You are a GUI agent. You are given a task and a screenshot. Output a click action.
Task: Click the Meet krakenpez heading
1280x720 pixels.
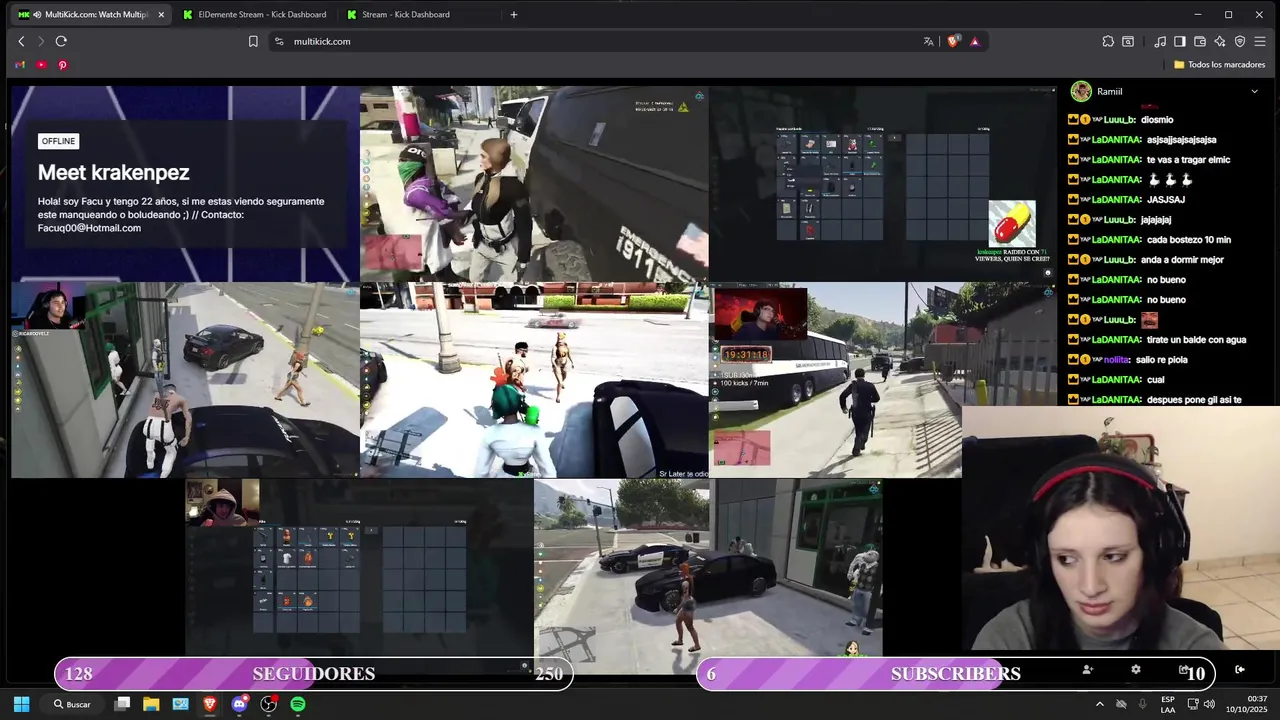pos(113,172)
